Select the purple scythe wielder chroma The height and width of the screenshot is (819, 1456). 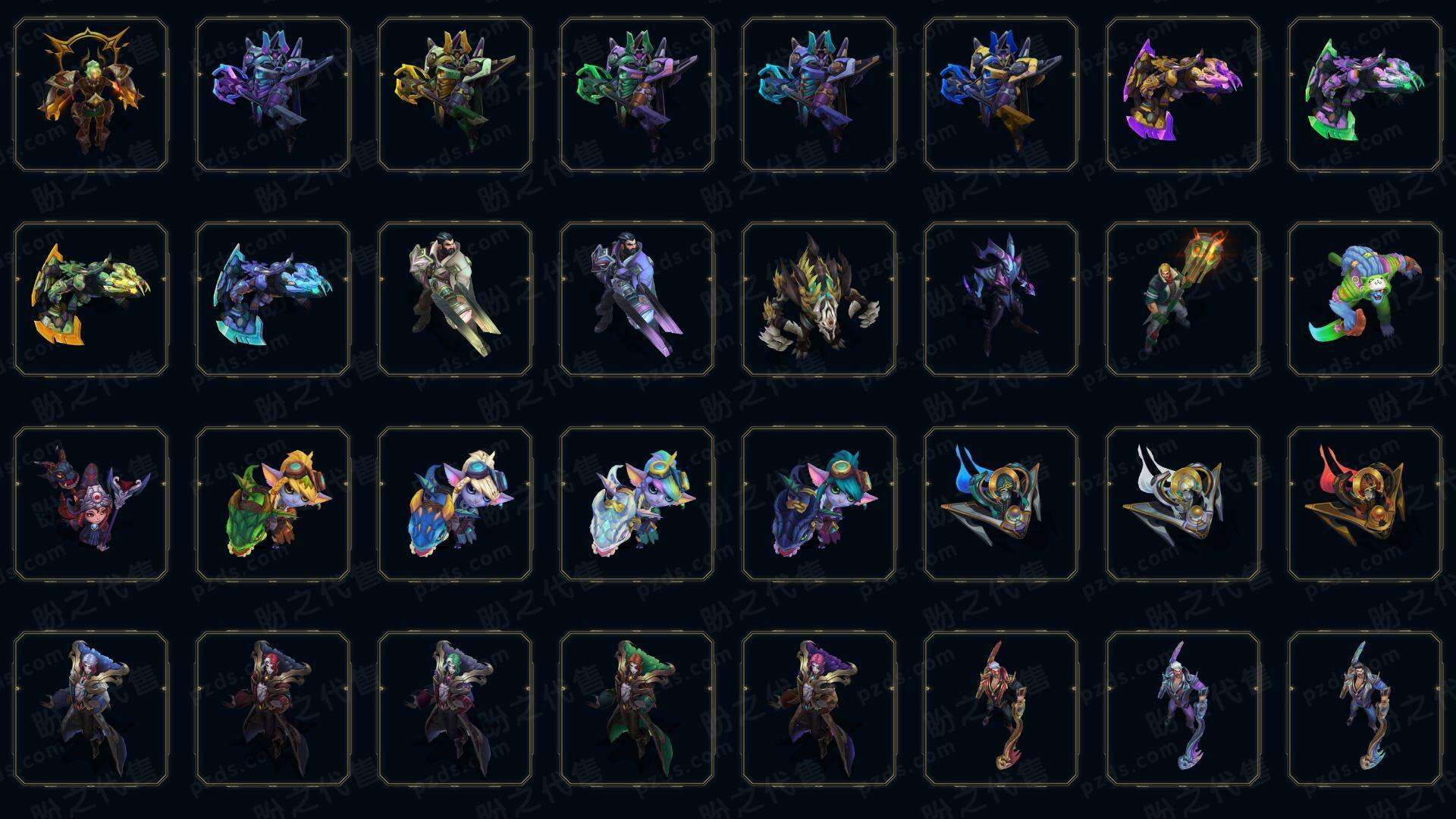point(1183,708)
